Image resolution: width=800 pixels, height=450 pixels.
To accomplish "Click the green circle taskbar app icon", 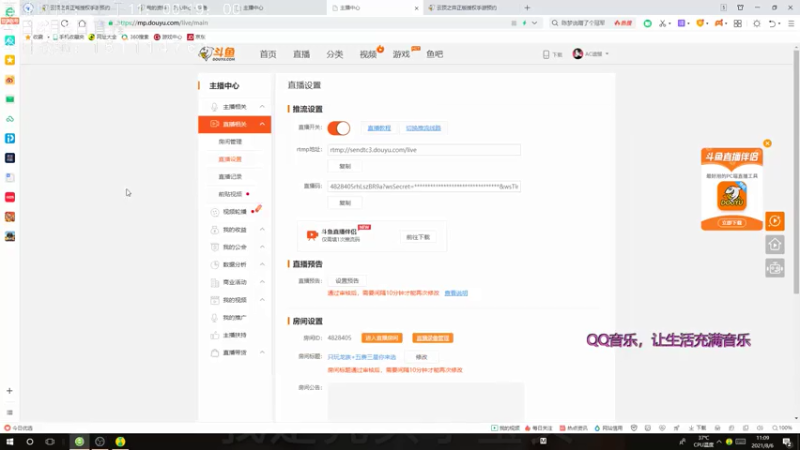I will (x=79, y=441).
